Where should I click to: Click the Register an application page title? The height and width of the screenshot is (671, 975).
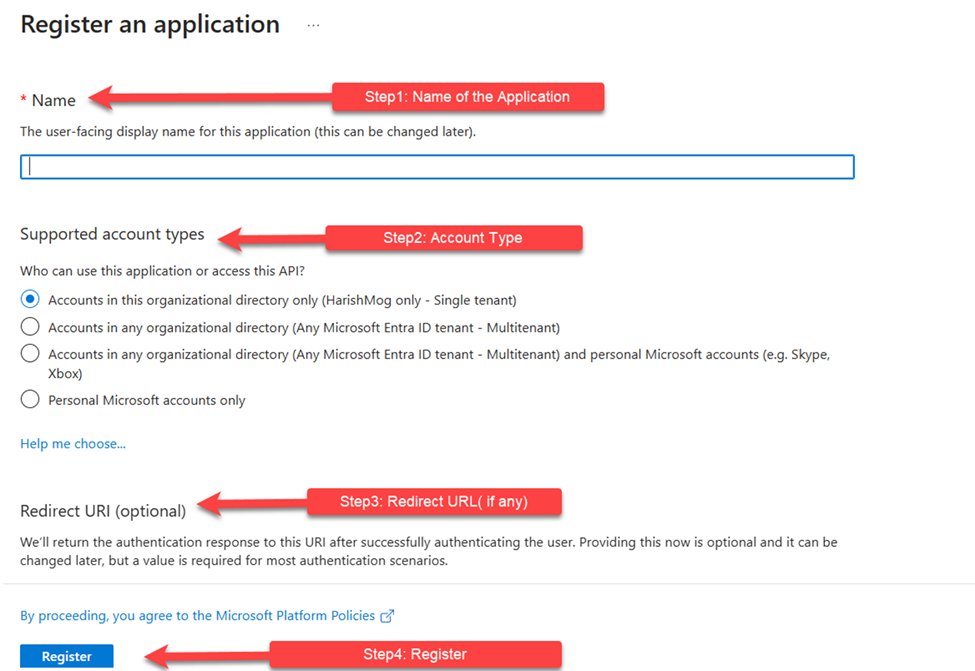pyautogui.click(x=150, y=25)
